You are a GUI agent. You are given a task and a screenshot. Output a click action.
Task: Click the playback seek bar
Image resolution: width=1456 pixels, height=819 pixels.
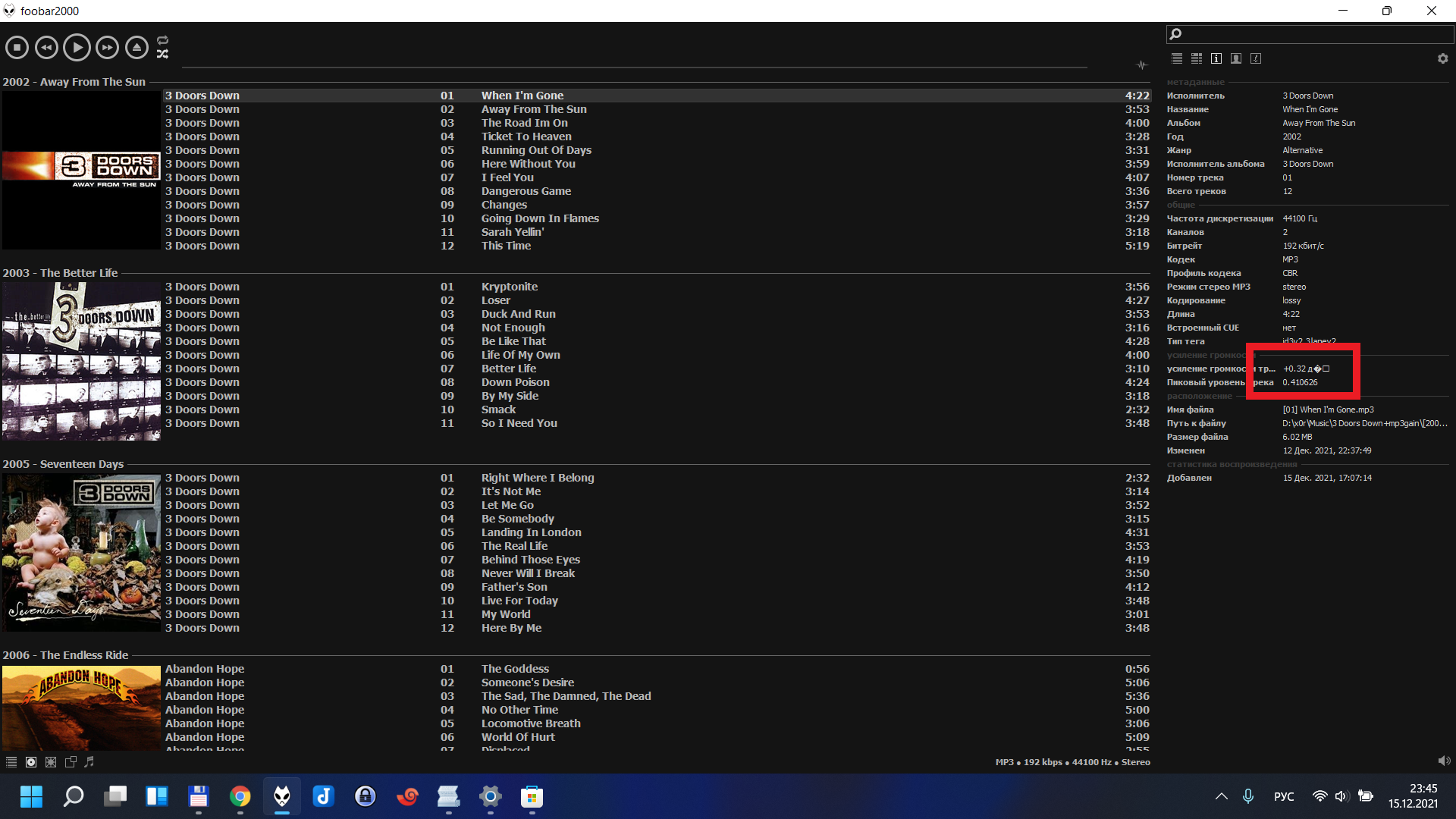pyautogui.click(x=634, y=67)
